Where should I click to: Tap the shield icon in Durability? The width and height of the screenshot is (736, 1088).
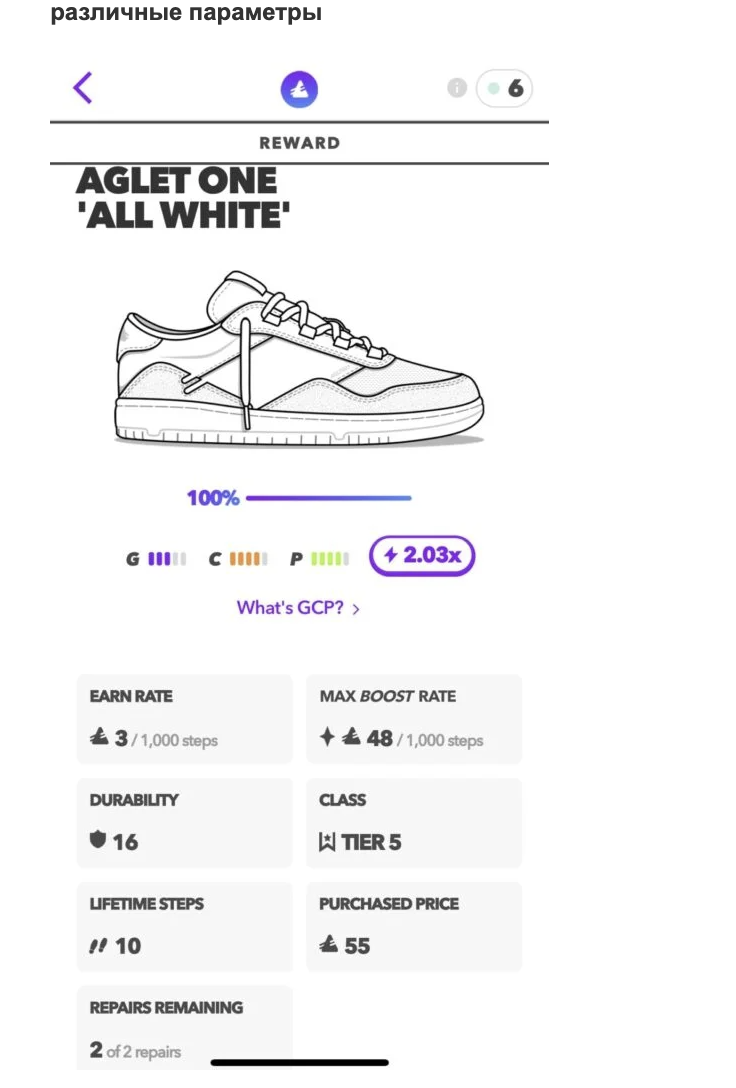click(x=98, y=840)
